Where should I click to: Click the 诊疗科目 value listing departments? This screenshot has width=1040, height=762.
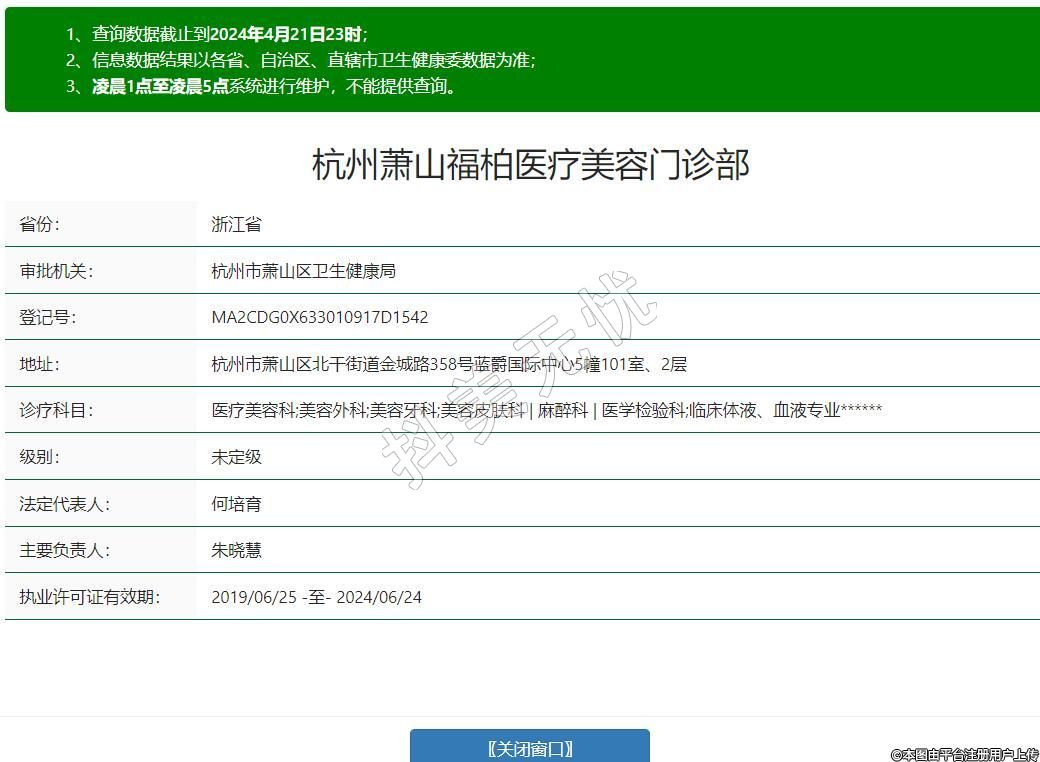[546, 410]
